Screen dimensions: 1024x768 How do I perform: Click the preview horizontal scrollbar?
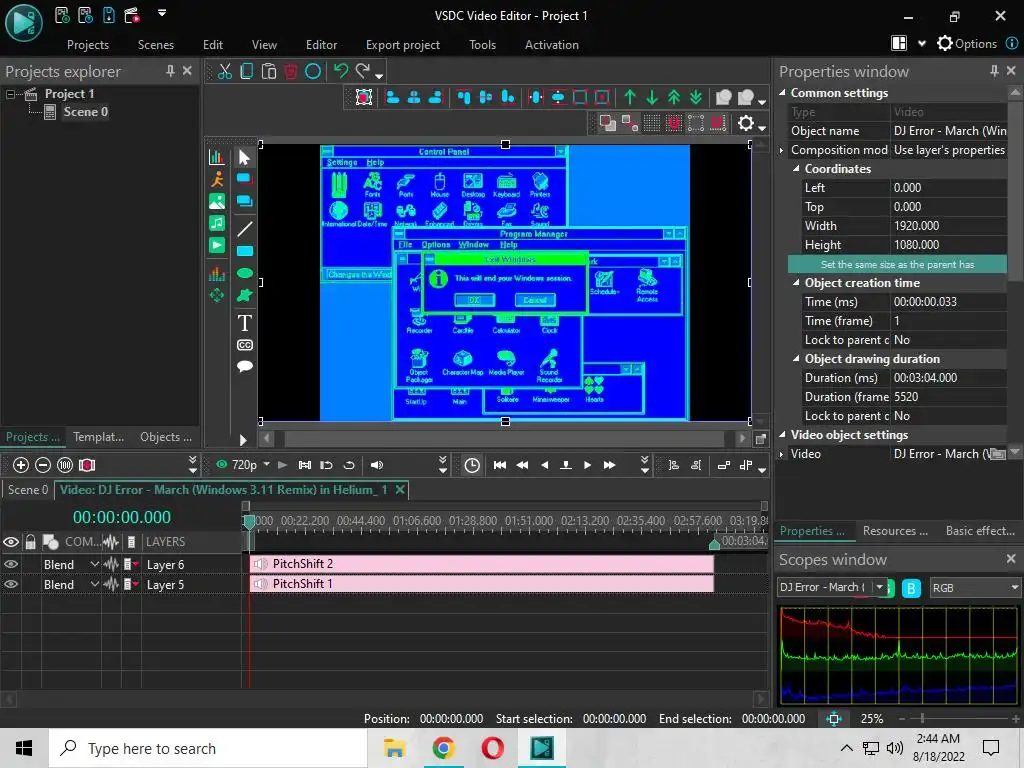click(504, 439)
